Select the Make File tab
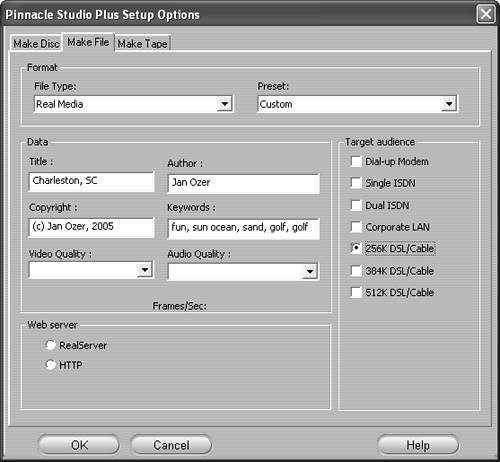 (x=88, y=42)
